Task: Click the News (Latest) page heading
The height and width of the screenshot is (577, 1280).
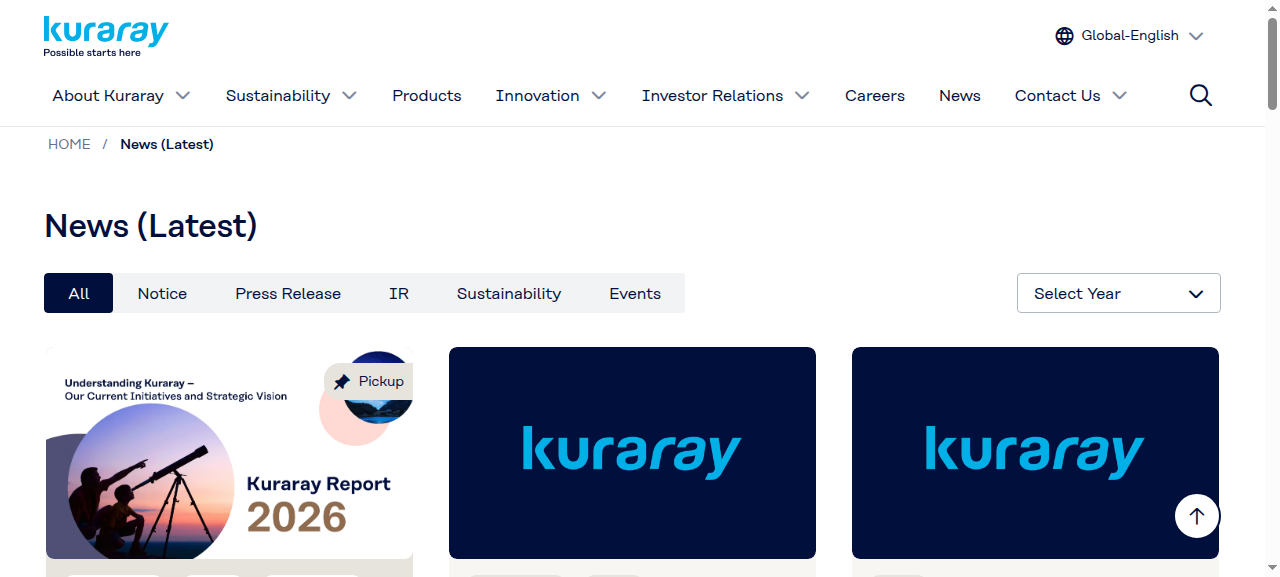Action: click(x=151, y=226)
